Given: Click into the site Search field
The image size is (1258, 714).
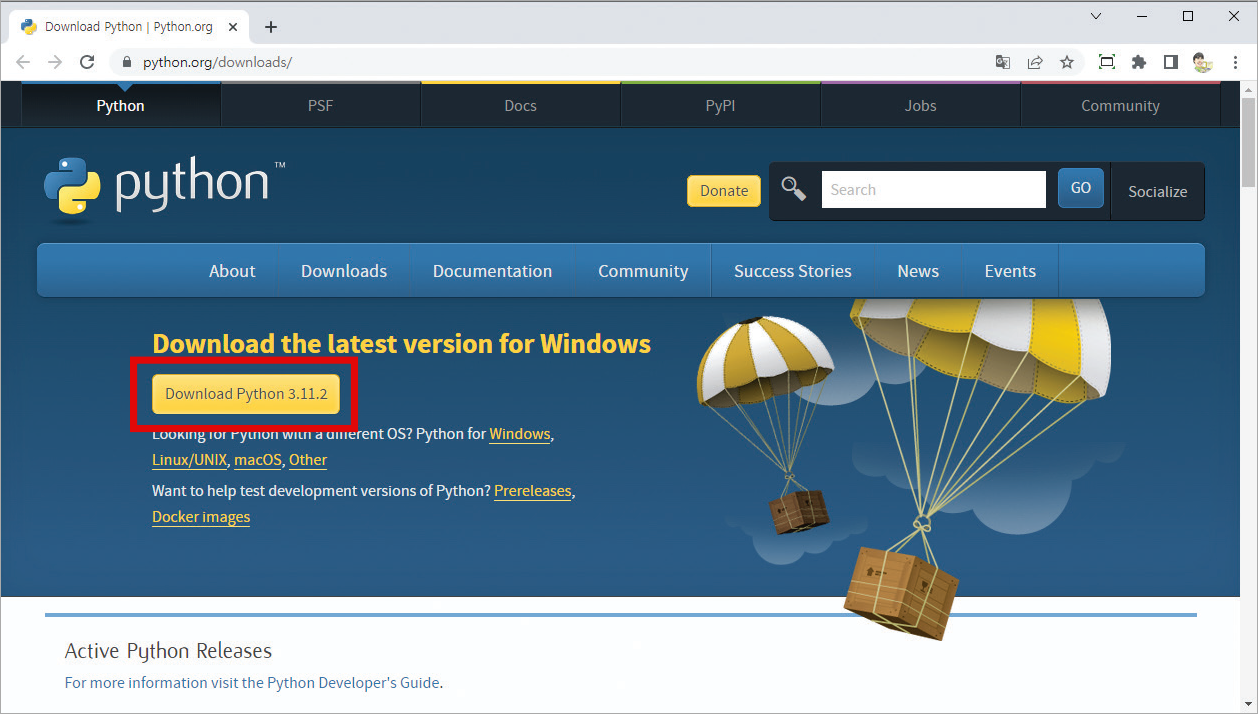Looking at the screenshot, I should 933,189.
